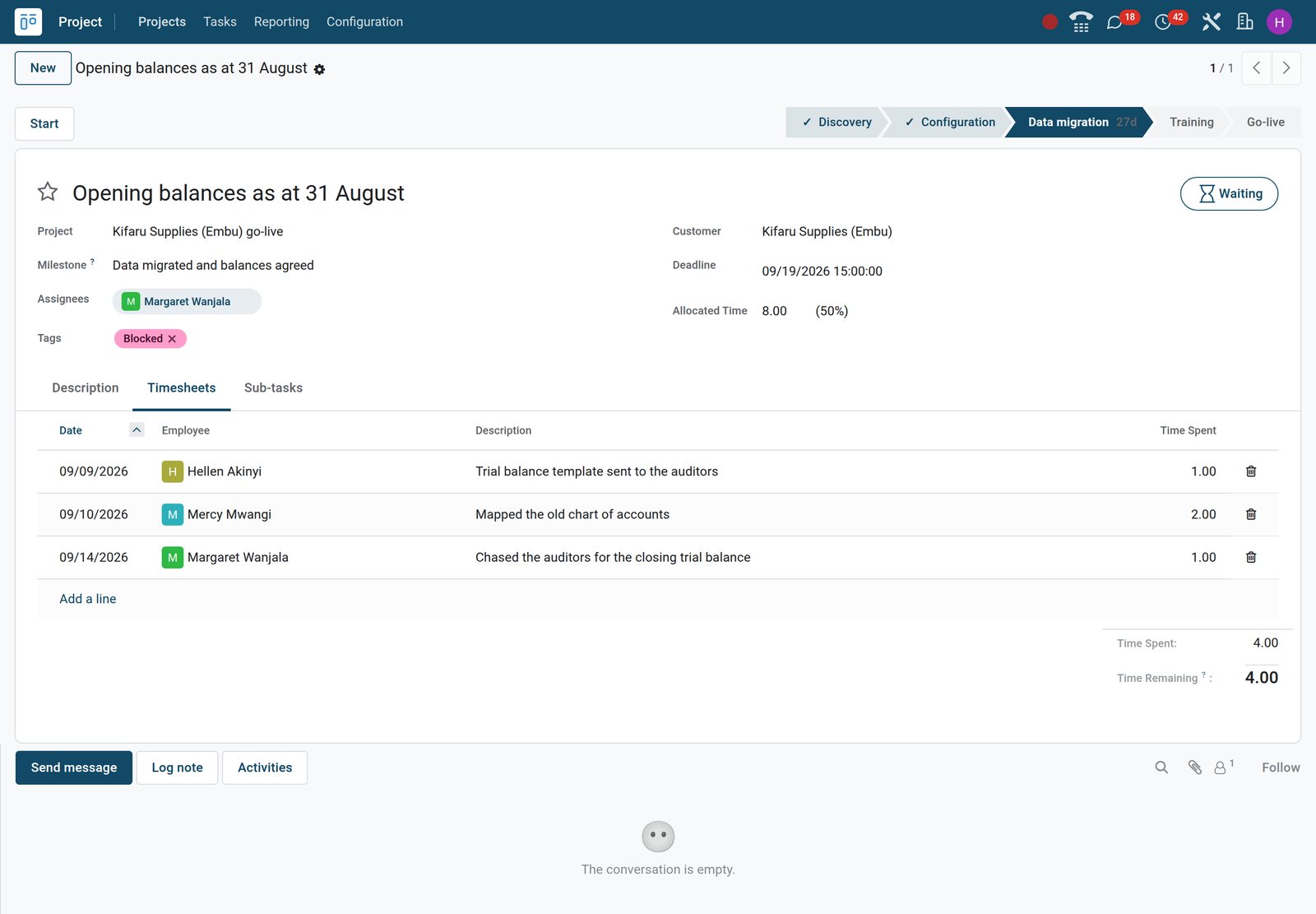Sort by Employee column header
Viewport: 1316px width, 914px height.
(186, 430)
